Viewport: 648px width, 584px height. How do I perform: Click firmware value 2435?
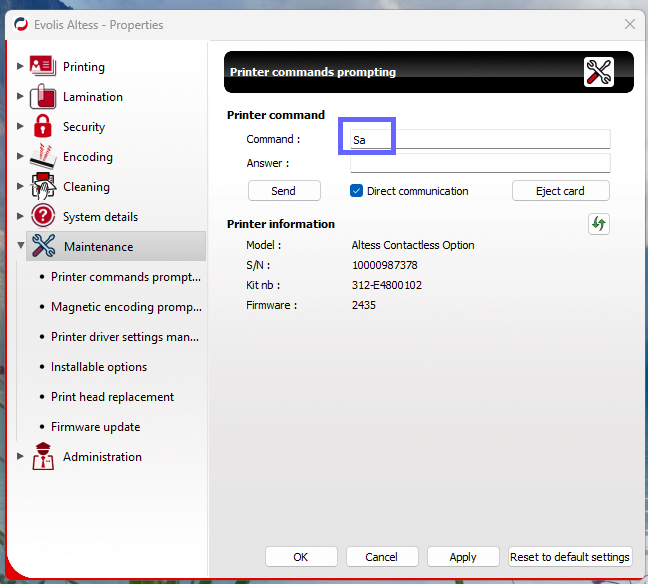(x=364, y=305)
